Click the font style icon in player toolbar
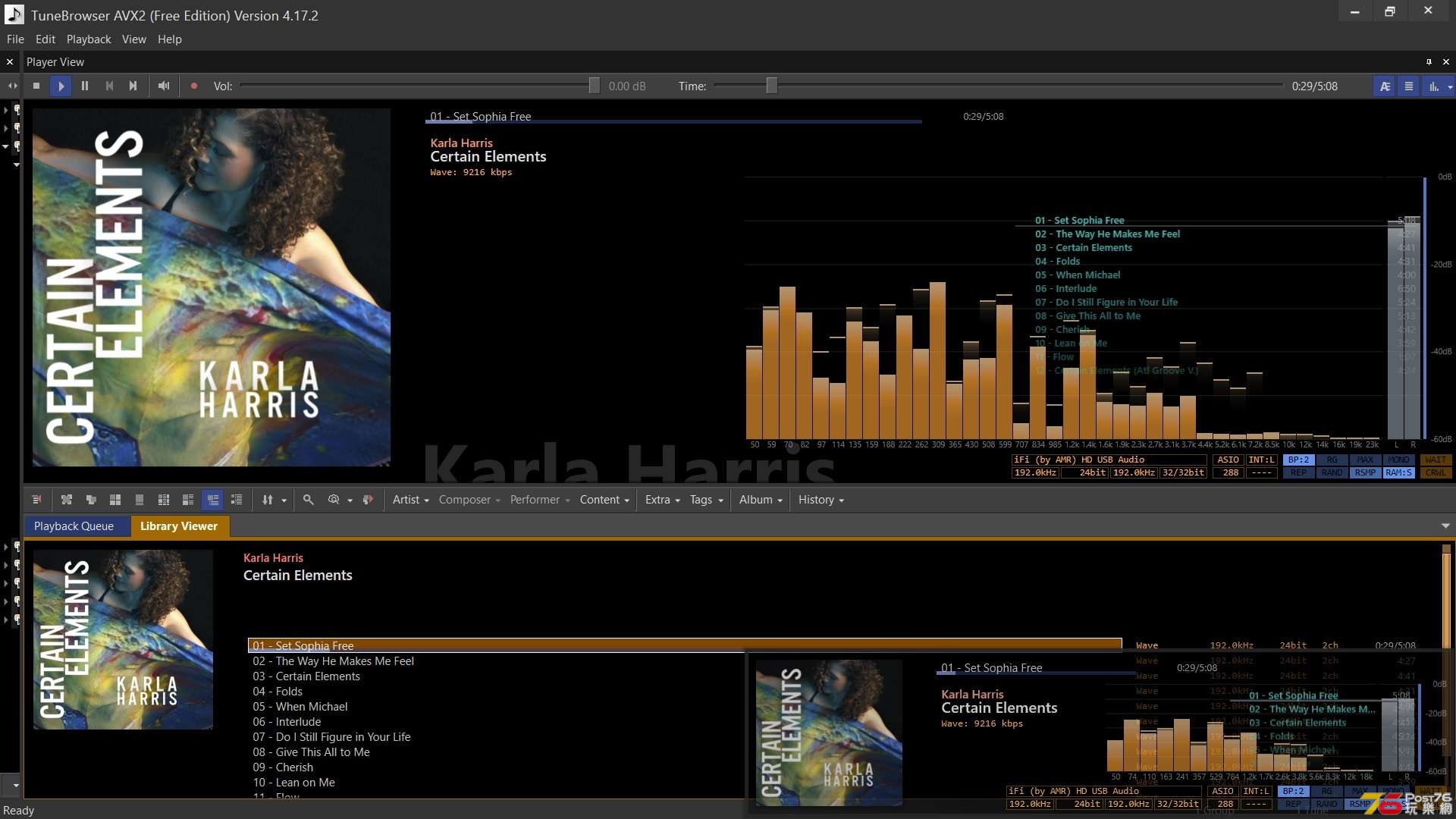The image size is (1456, 819). (x=1385, y=86)
